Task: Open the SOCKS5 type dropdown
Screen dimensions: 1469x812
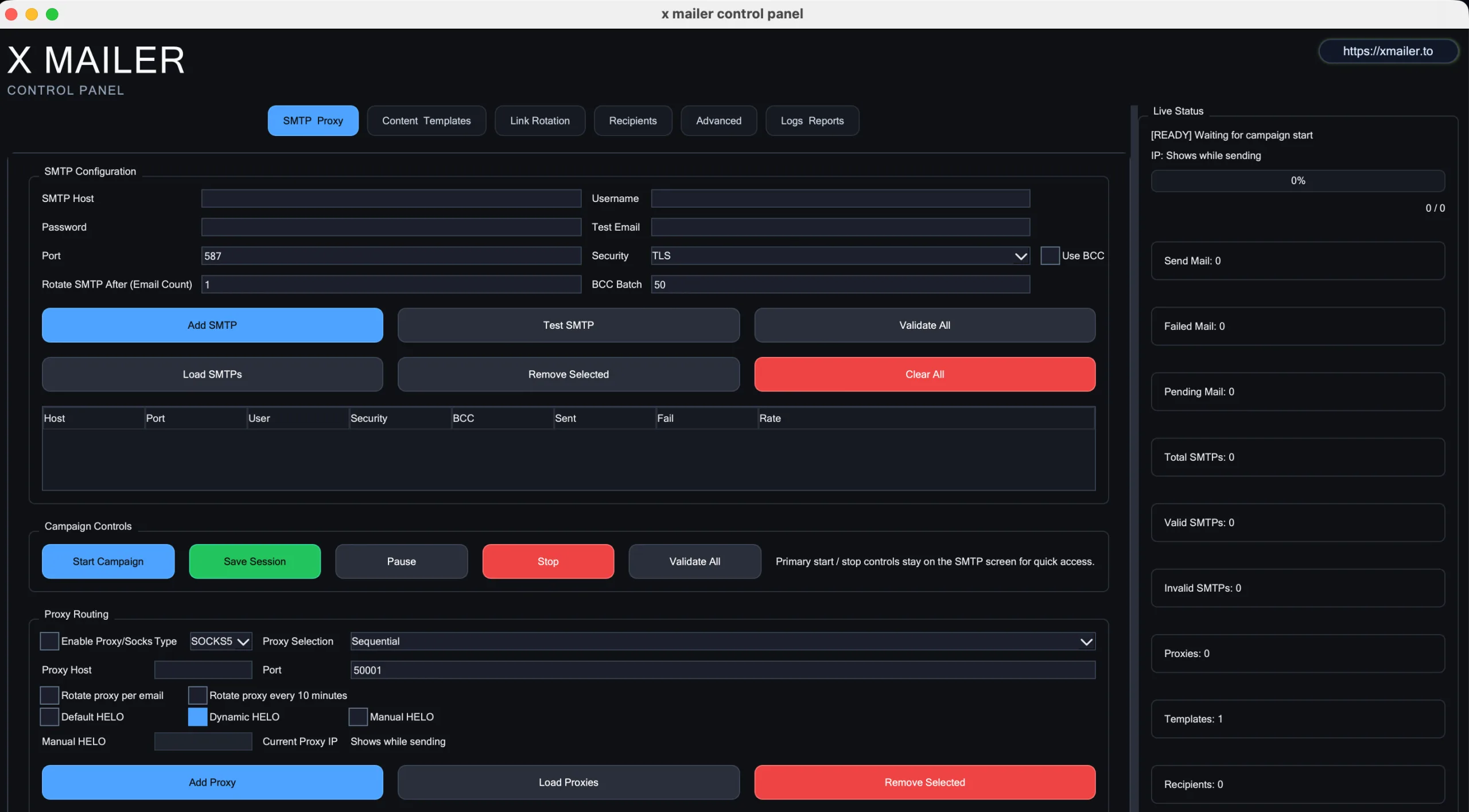Action: (x=220, y=642)
